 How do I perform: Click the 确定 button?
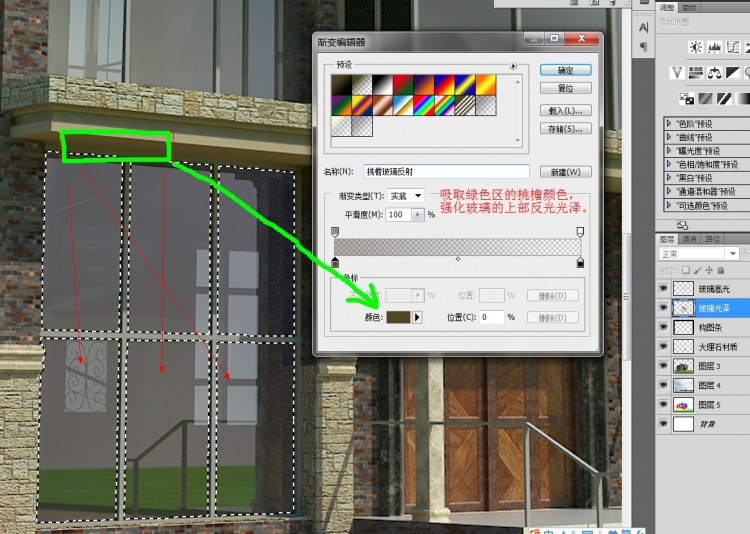[565, 70]
